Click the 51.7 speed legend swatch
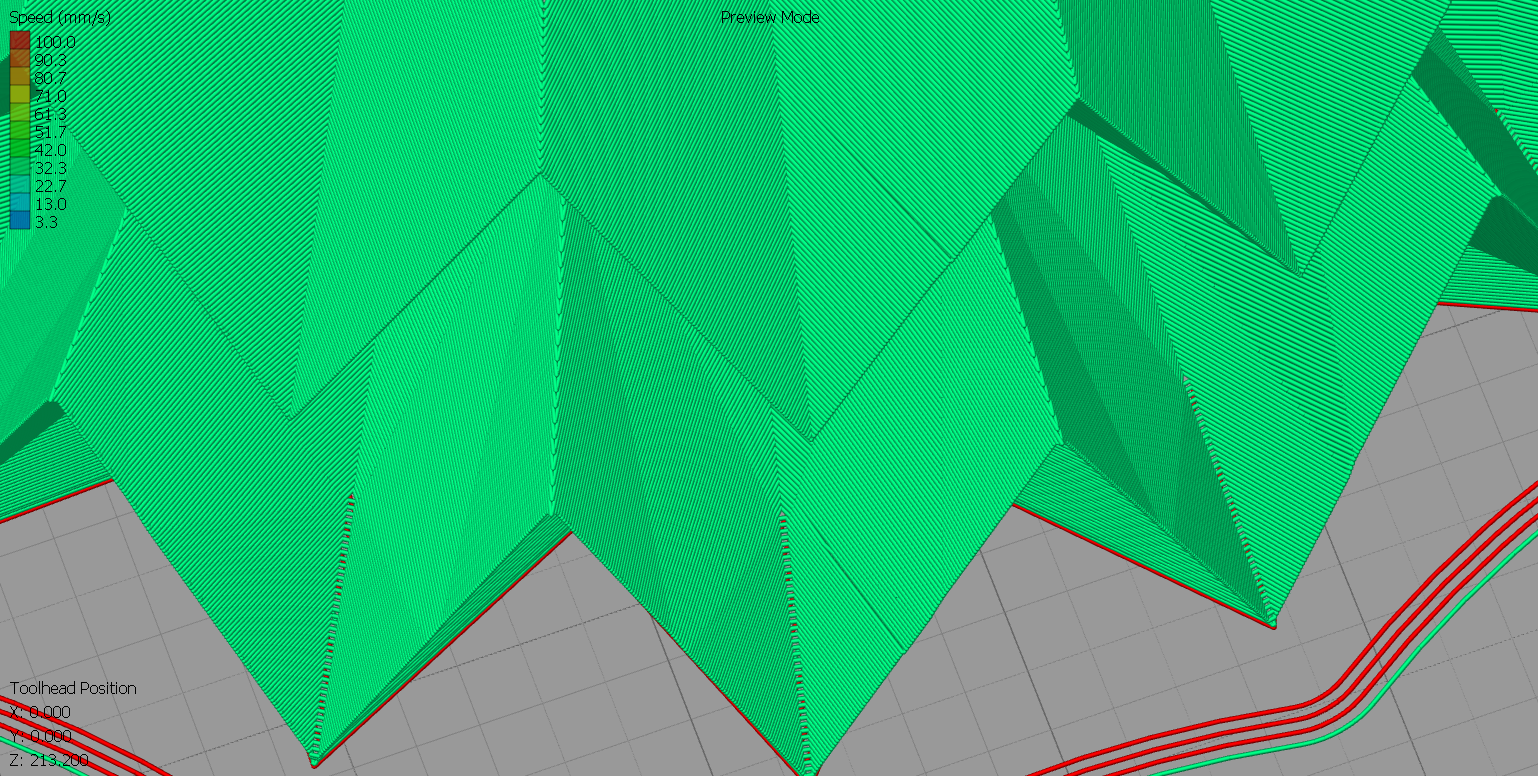Image resolution: width=1538 pixels, height=776 pixels. click(20, 131)
